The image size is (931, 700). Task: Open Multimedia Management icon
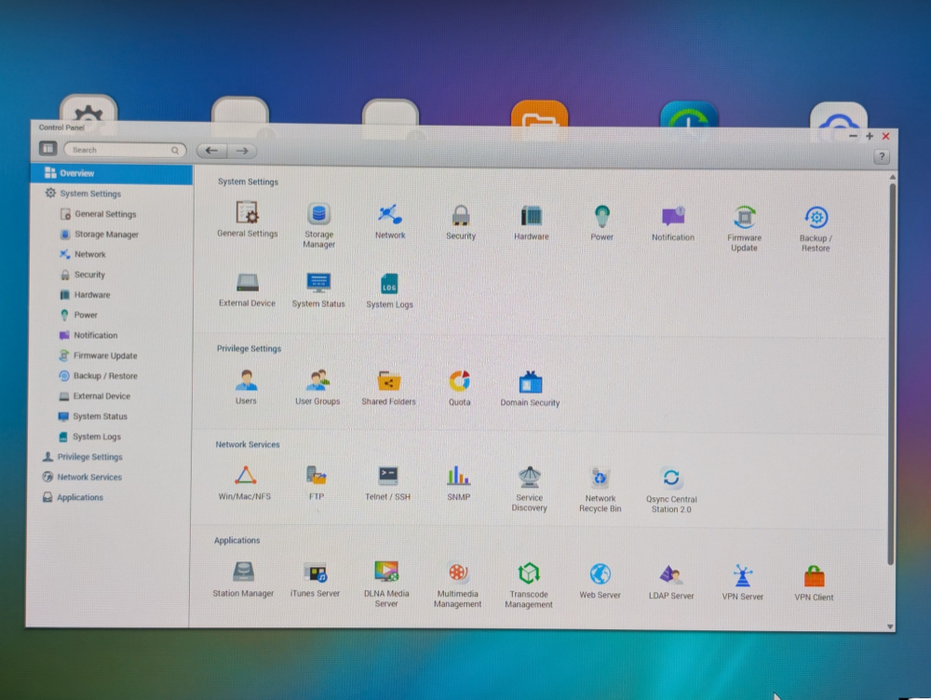pos(458,573)
